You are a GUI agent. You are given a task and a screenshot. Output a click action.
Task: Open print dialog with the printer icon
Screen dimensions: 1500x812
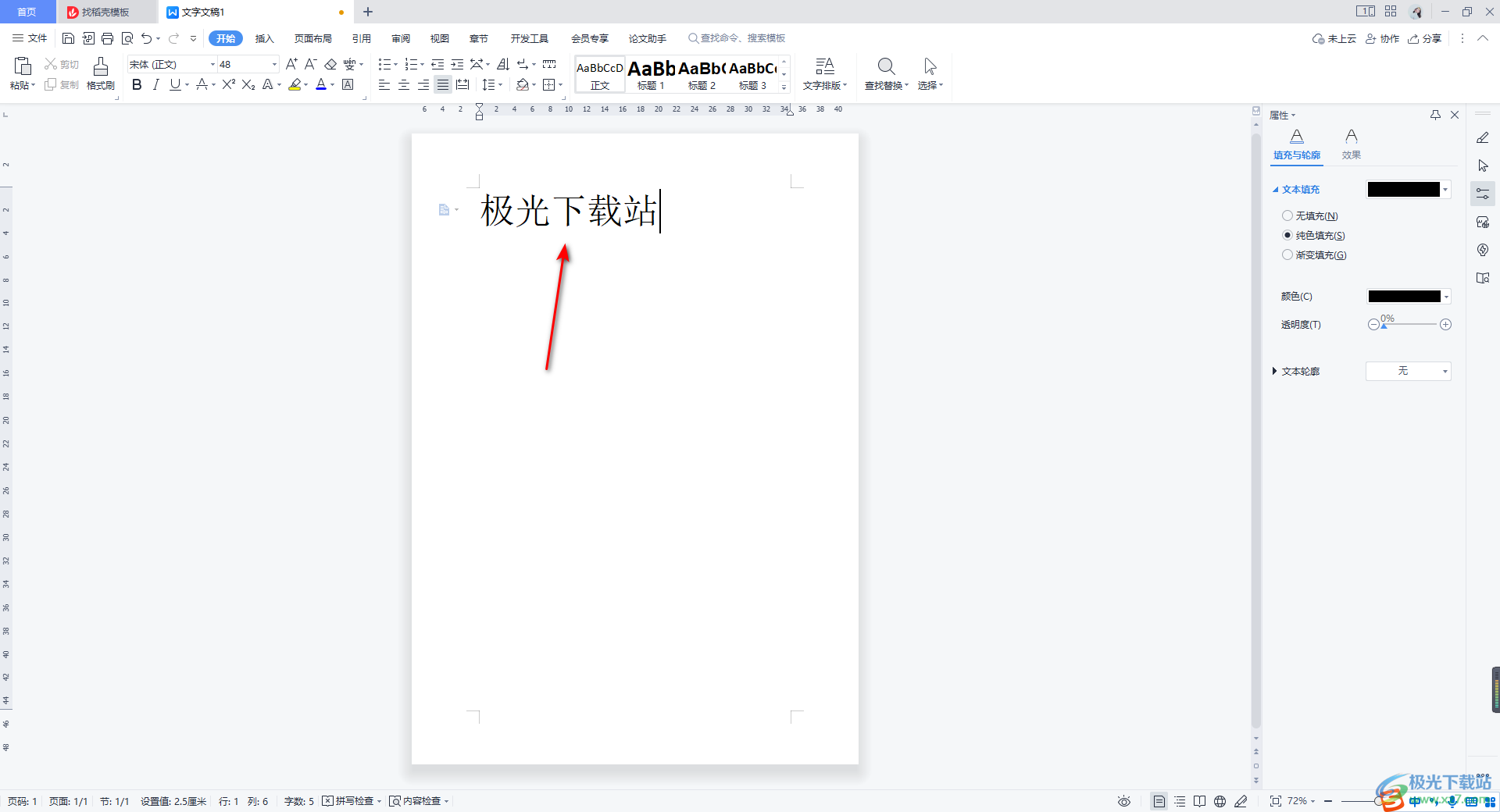point(108,38)
